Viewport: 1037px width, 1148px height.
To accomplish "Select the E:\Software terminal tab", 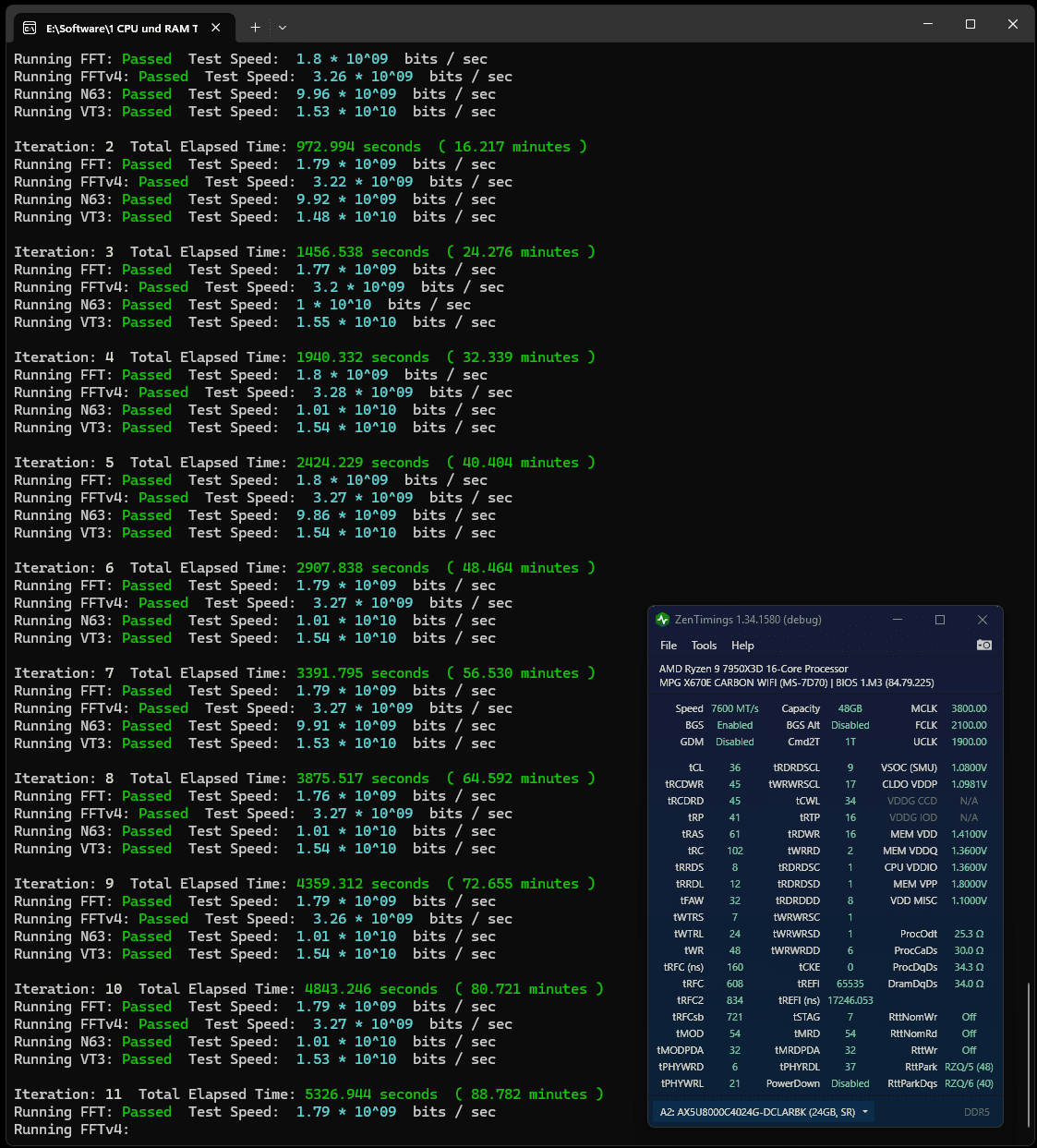I will click(x=122, y=29).
